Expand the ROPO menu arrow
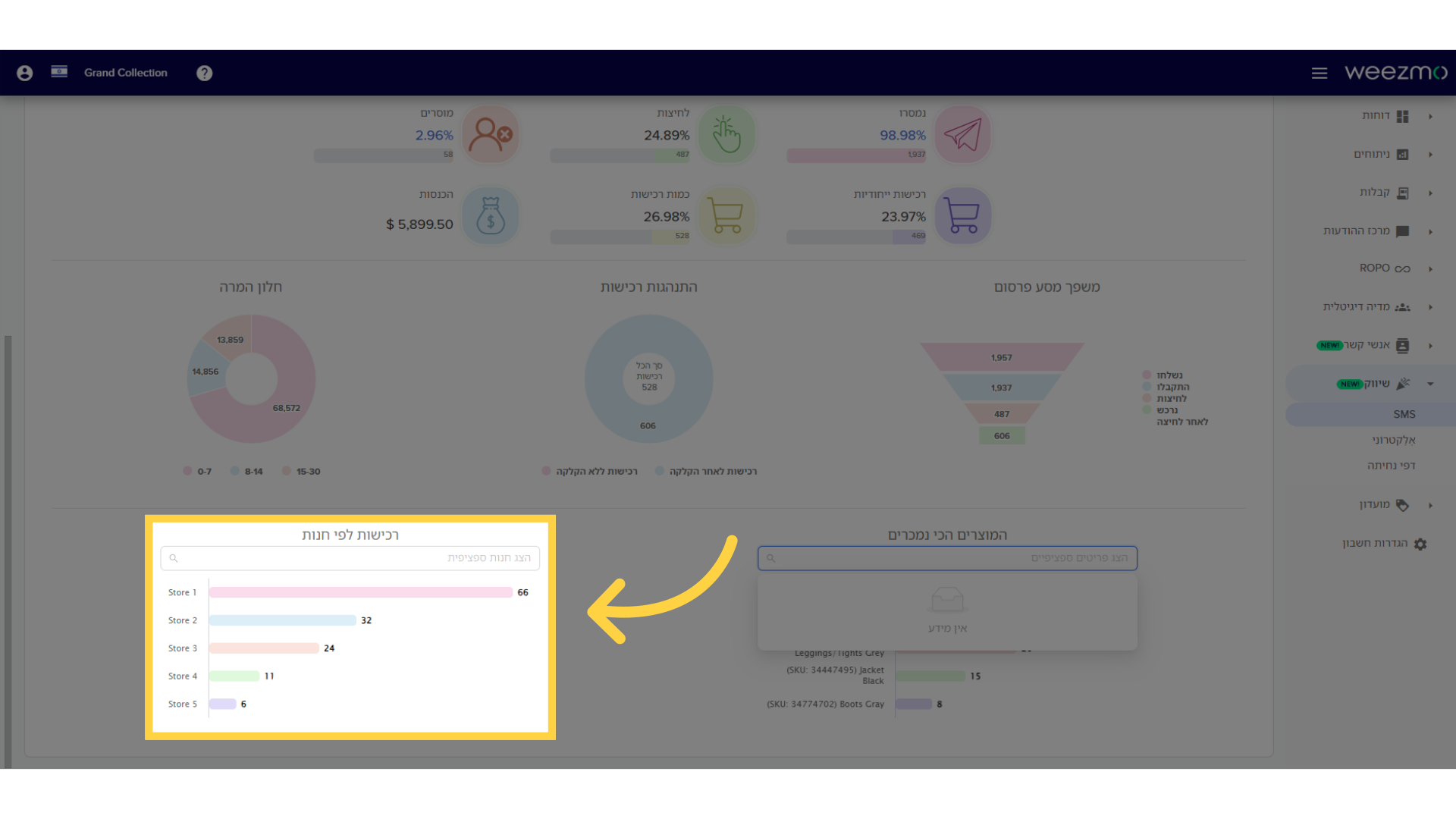This screenshot has height=819, width=1456. (x=1431, y=268)
